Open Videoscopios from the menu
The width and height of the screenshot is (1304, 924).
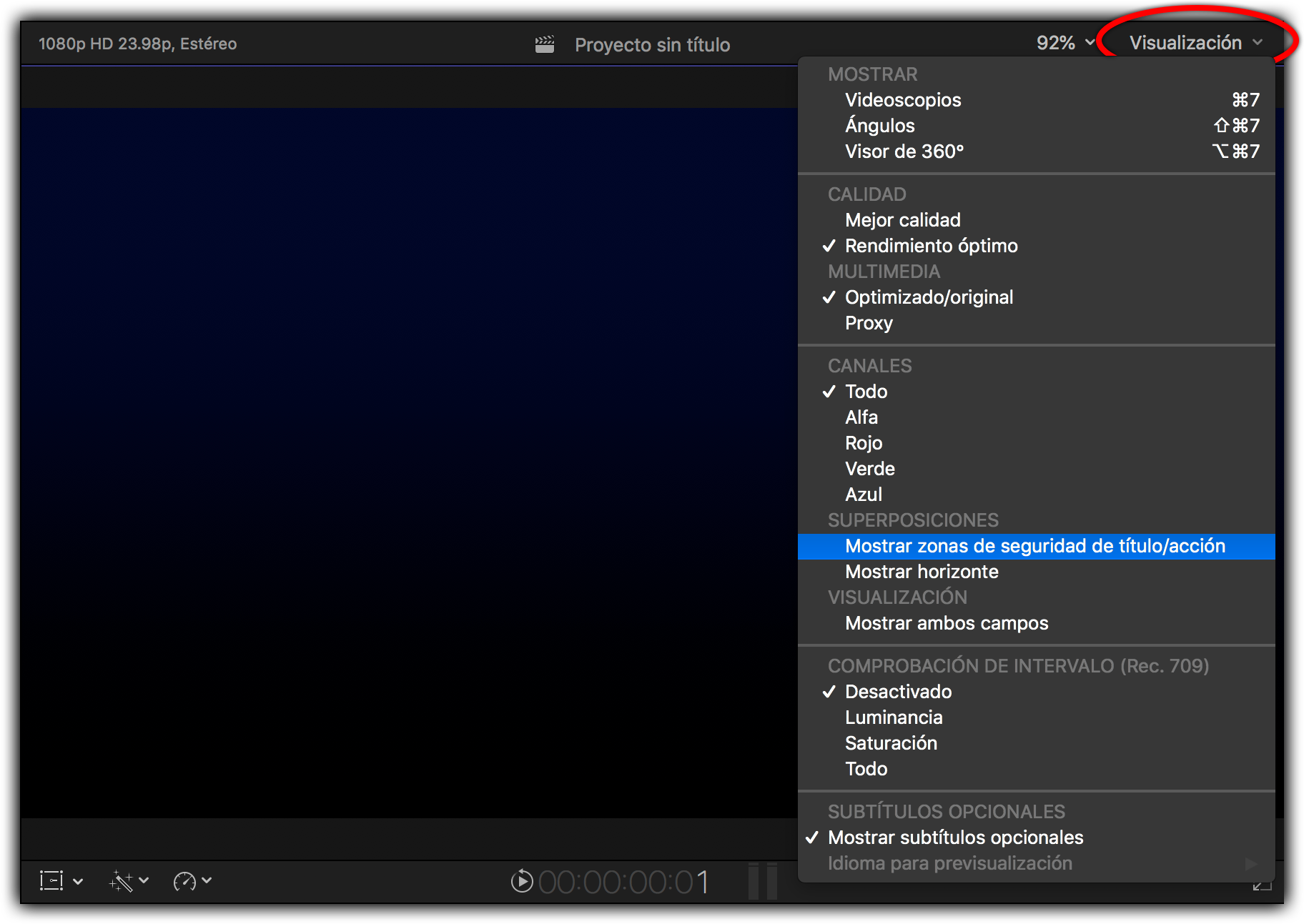(902, 100)
